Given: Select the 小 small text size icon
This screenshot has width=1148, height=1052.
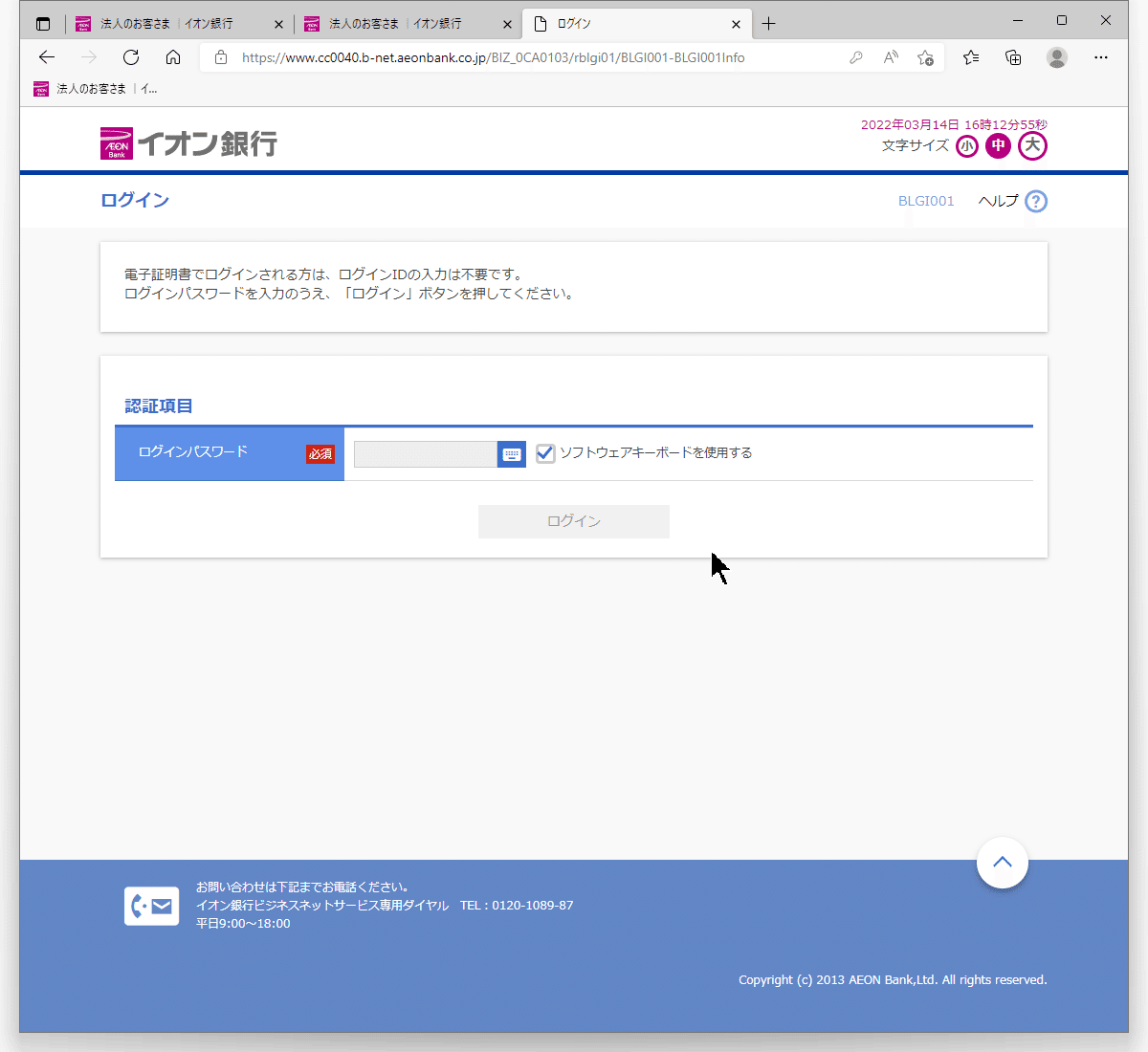Looking at the screenshot, I should (x=966, y=145).
